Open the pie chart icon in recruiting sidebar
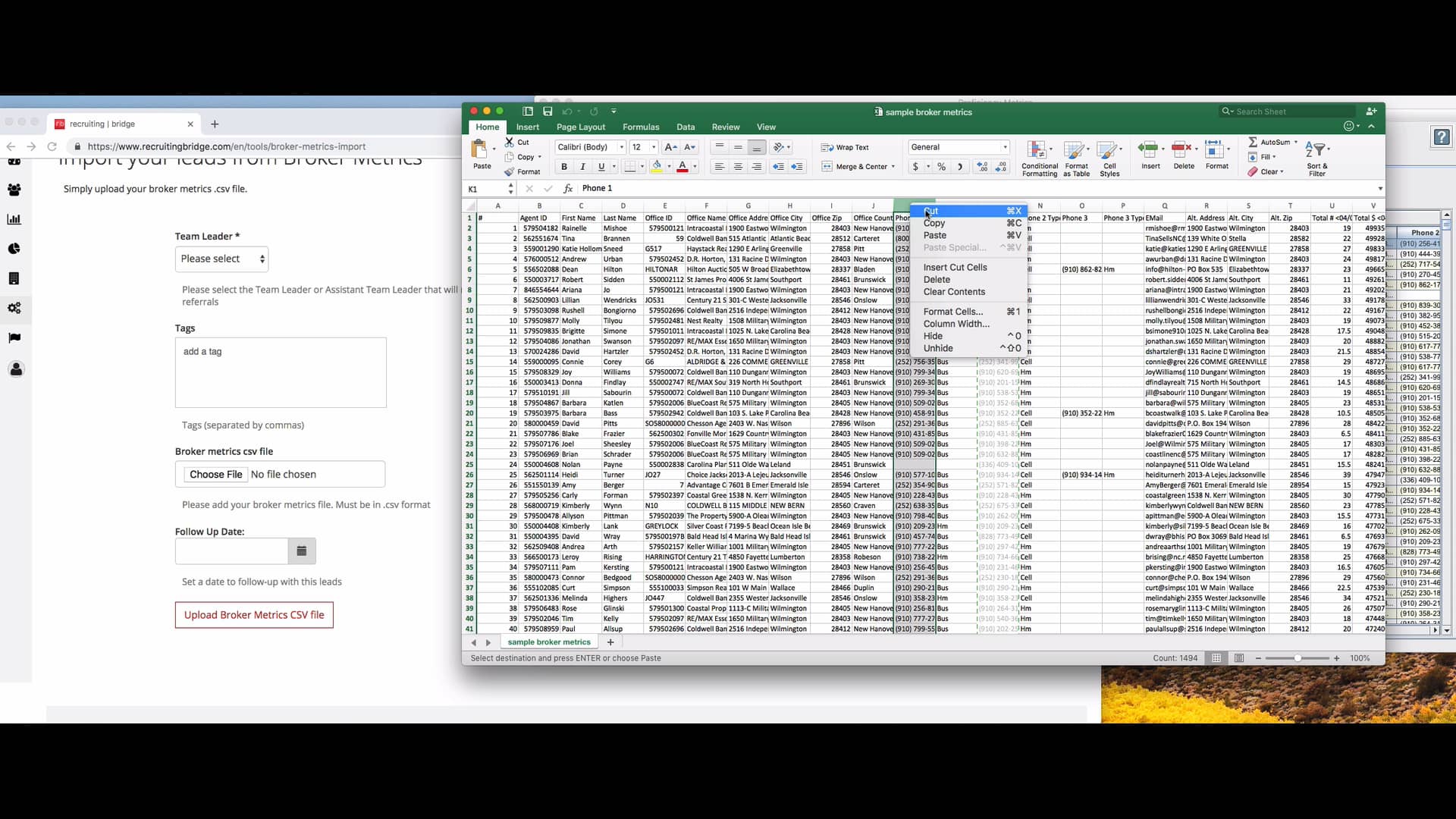Image resolution: width=1456 pixels, height=819 pixels. (14, 249)
